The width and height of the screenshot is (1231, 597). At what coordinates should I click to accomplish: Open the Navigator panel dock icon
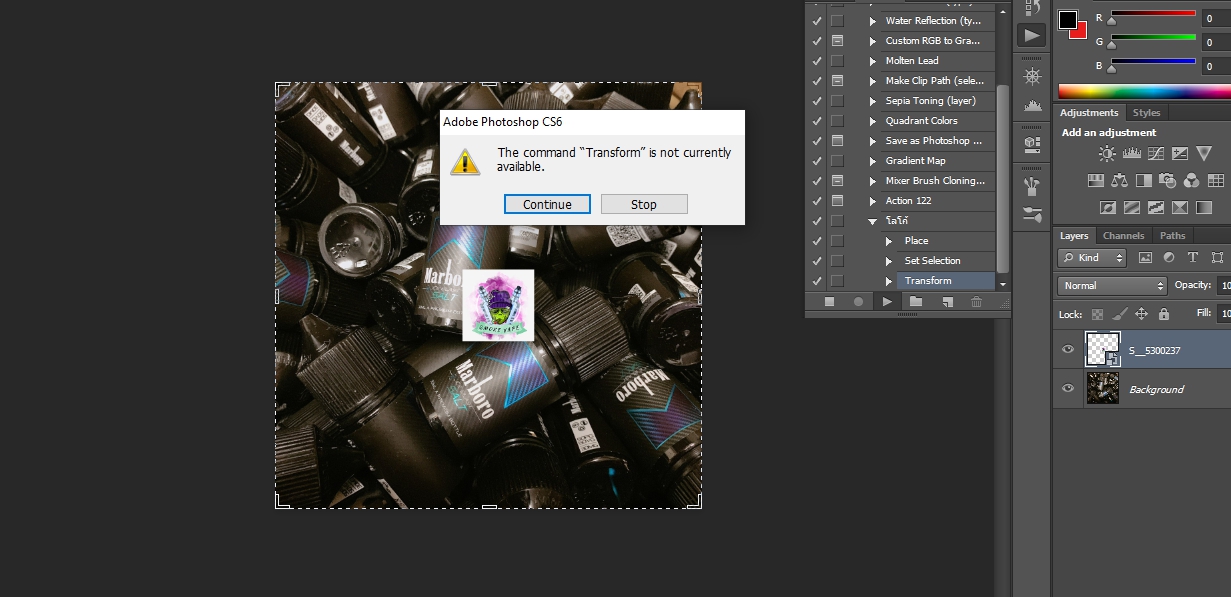(x=1032, y=76)
